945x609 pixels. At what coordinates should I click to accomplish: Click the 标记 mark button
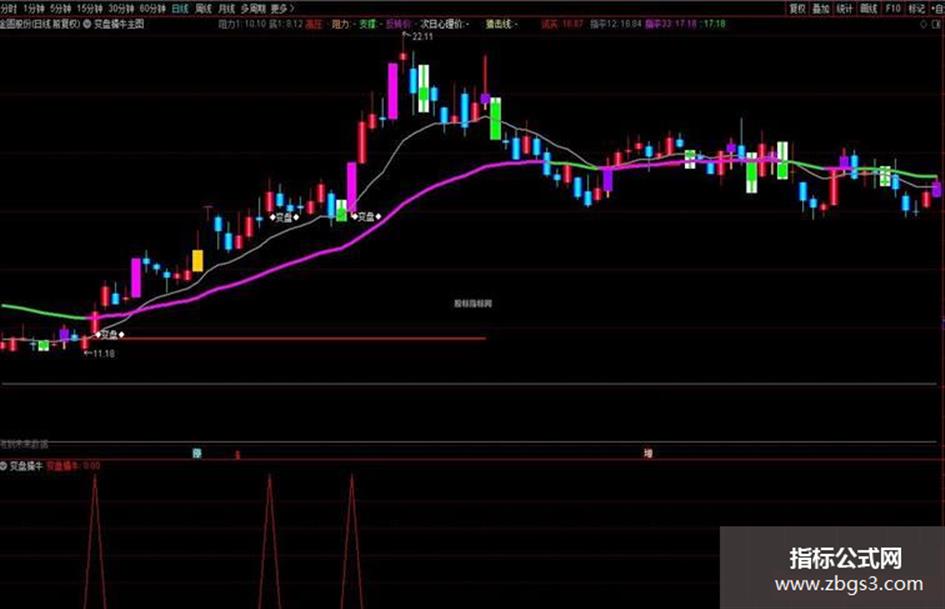tap(916, 8)
